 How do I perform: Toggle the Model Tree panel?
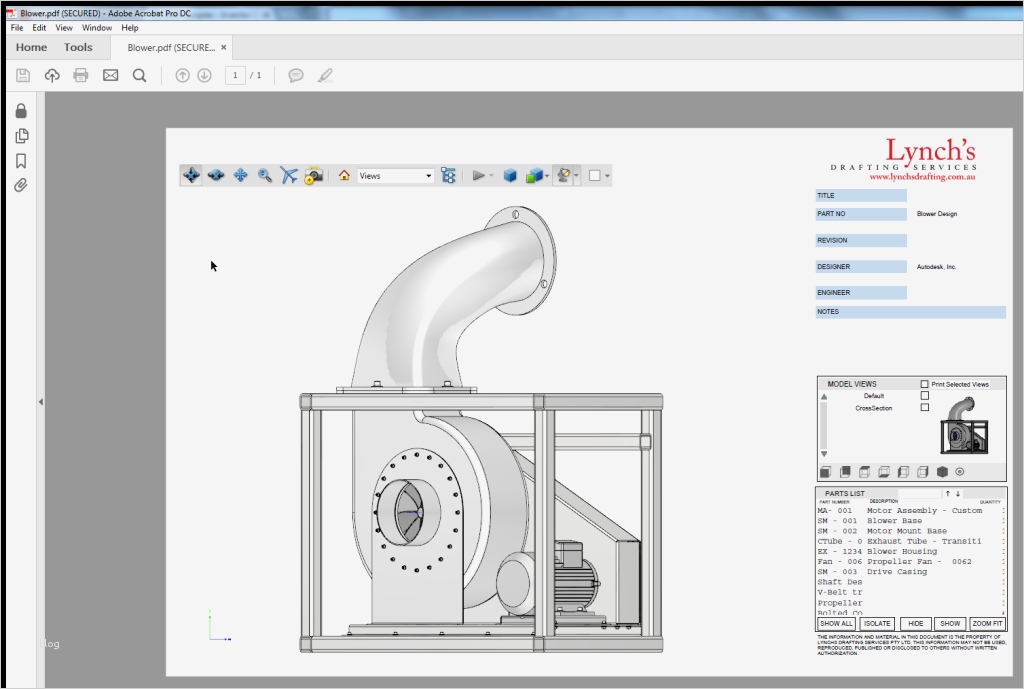[x=448, y=176]
